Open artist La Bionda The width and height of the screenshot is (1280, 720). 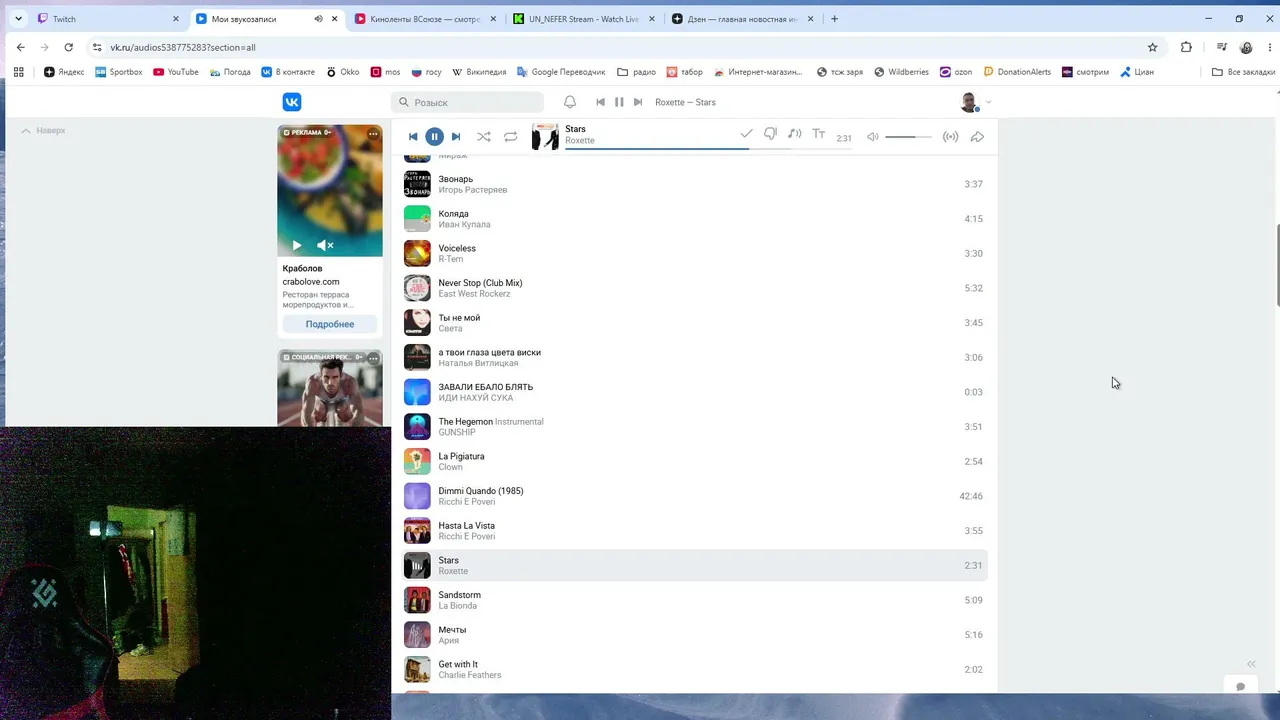(457, 606)
